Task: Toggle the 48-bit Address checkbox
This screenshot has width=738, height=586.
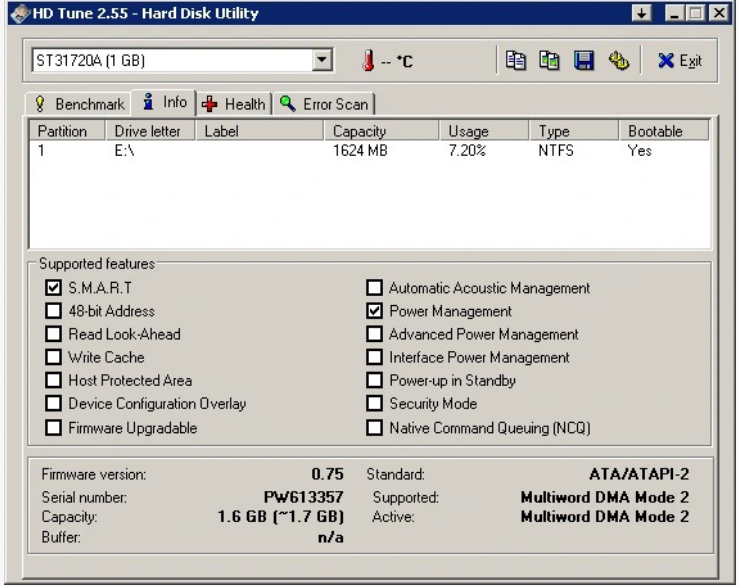Action: click(53, 311)
